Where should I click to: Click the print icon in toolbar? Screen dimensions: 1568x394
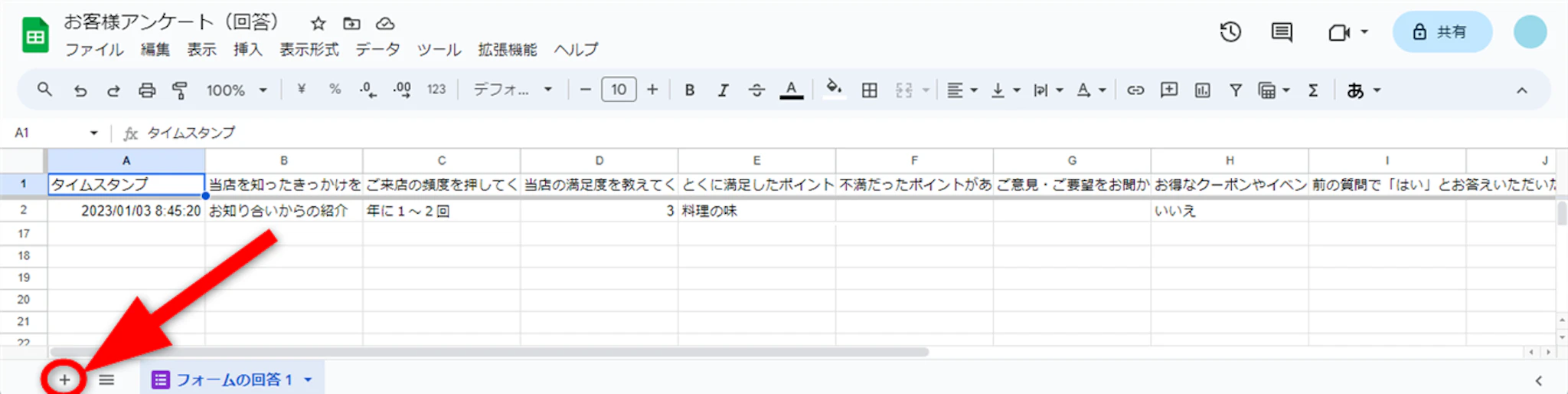pyautogui.click(x=147, y=90)
